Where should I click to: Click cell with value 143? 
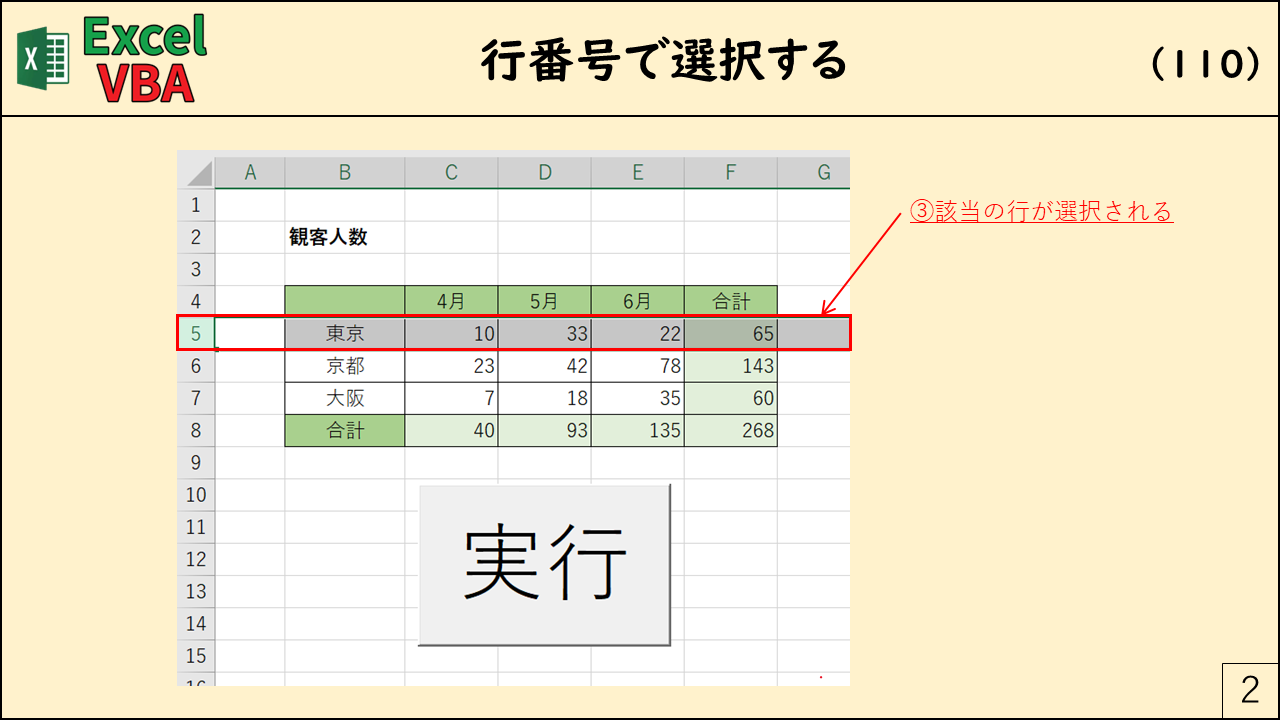coord(730,366)
